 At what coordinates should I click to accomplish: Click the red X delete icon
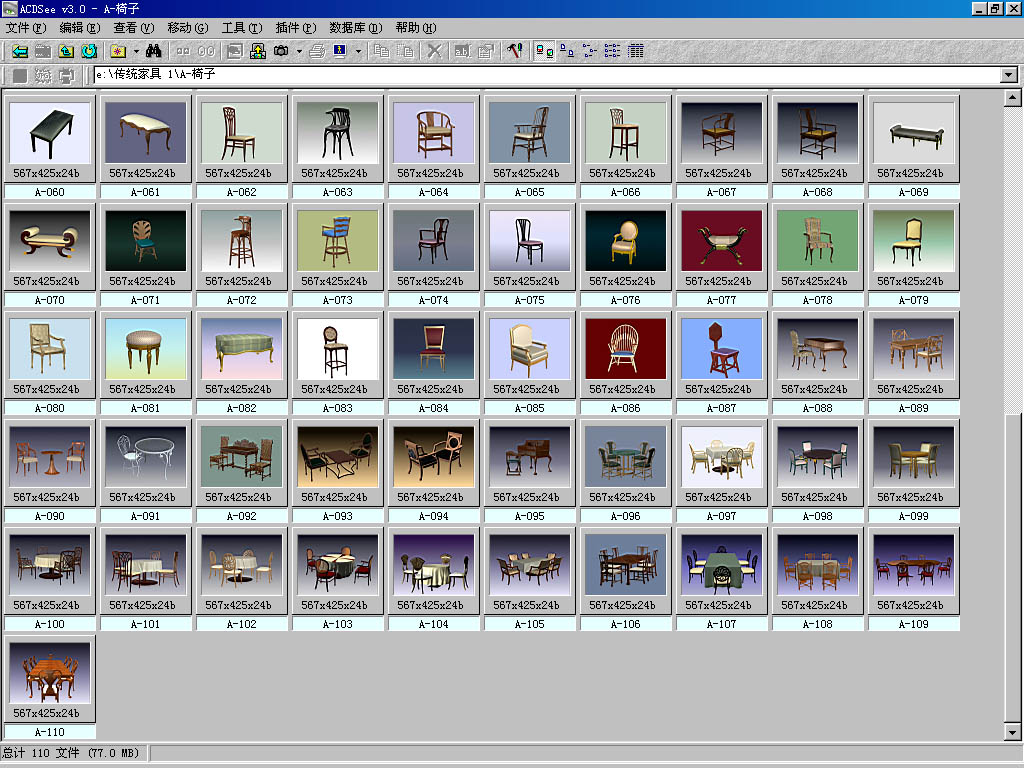point(434,51)
